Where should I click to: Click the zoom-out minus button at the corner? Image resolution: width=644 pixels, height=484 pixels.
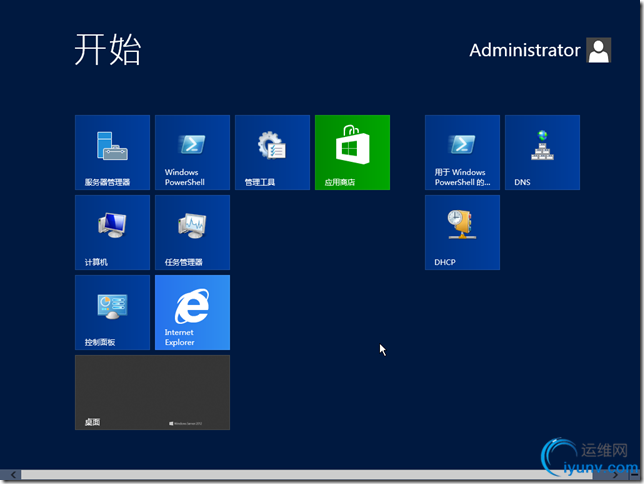point(634,475)
